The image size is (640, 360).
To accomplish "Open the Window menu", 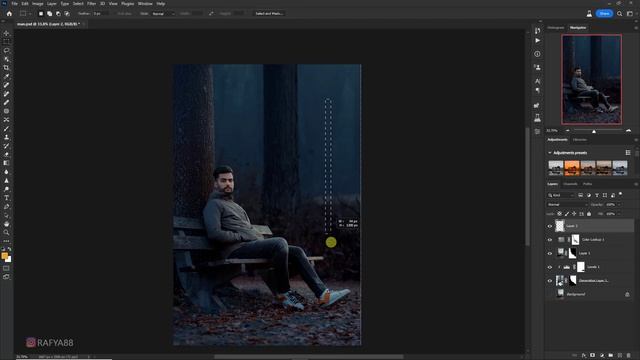I will click(145, 4).
